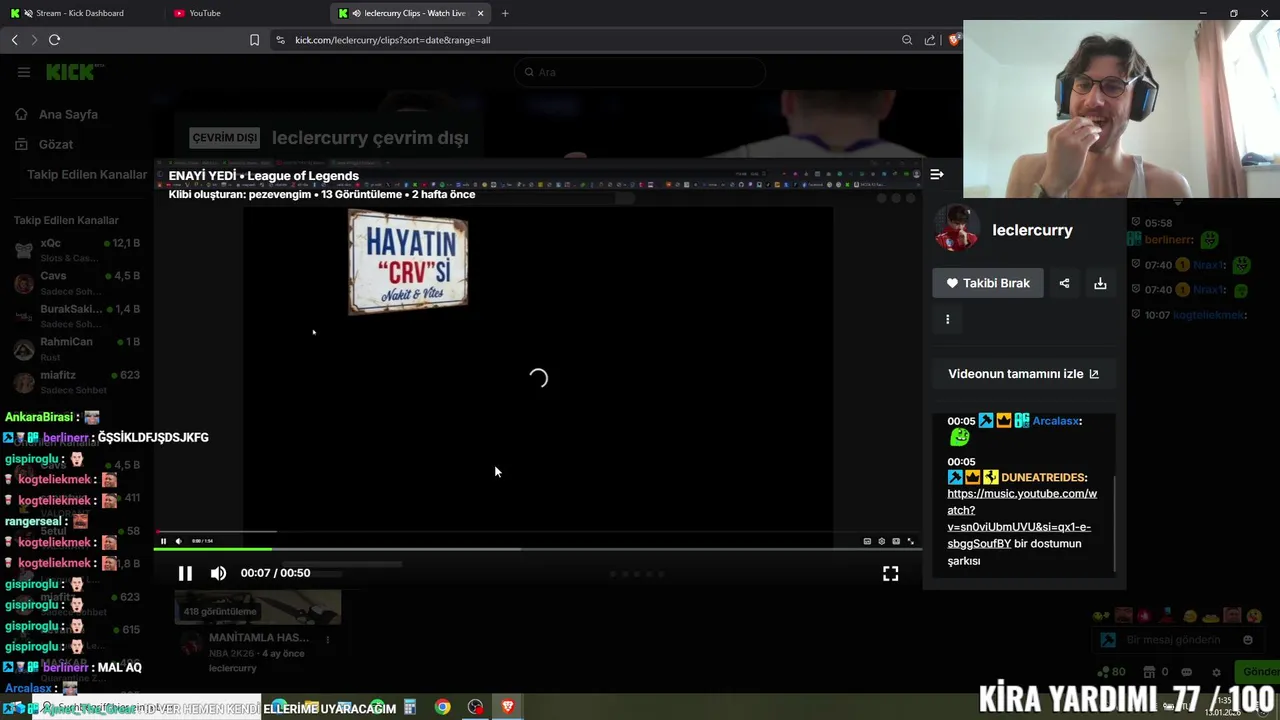The width and height of the screenshot is (1280, 720).
Task: Open the 418 görüntüleme clip thumbnail
Action: [258, 607]
